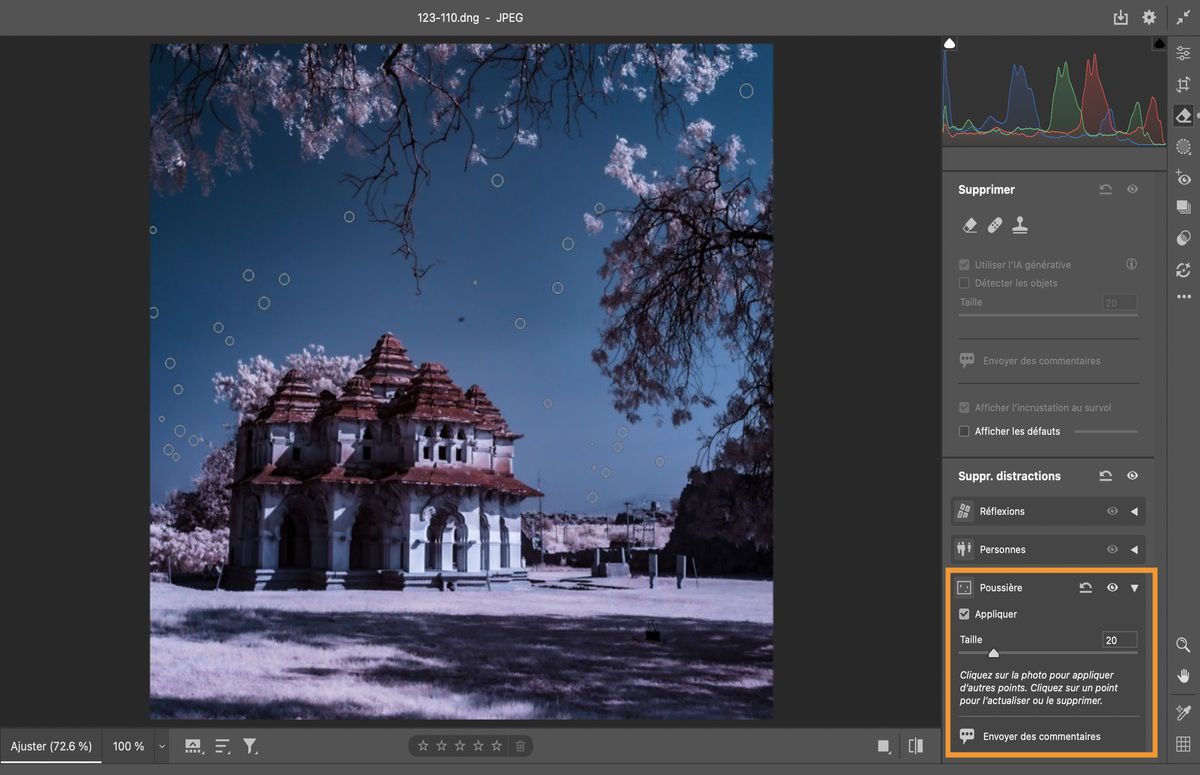Reset the Suppr. distractions adjustments
This screenshot has width=1200, height=775.
tap(1106, 475)
